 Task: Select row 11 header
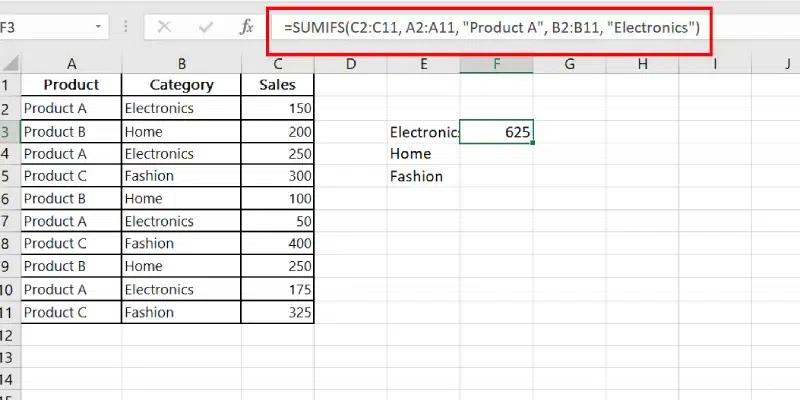tap(8, 311)
